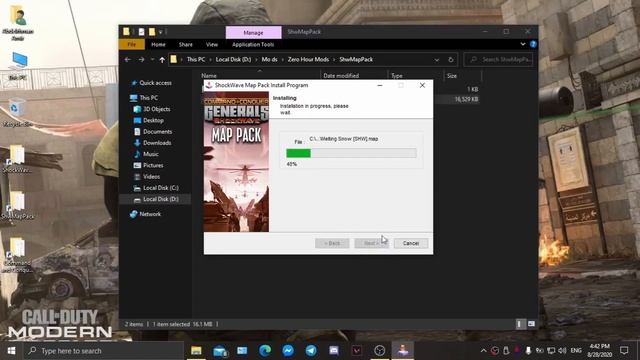This screenshot has width=640, height=360.
Task: Select This PC in navigation pane
Action: click(149, 98)
